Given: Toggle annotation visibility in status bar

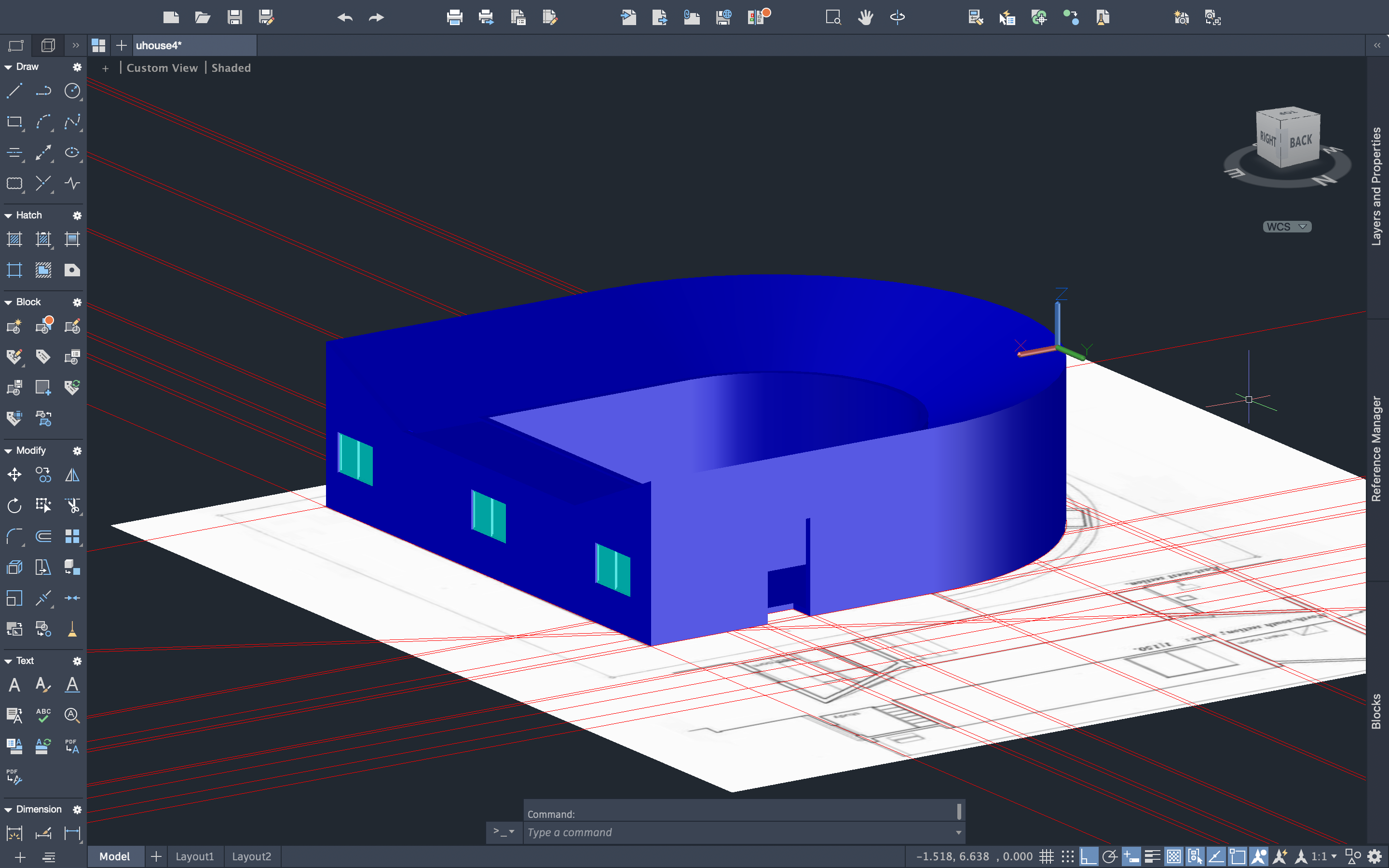Looking at the screenshot, I should (x=1259, y=856).
